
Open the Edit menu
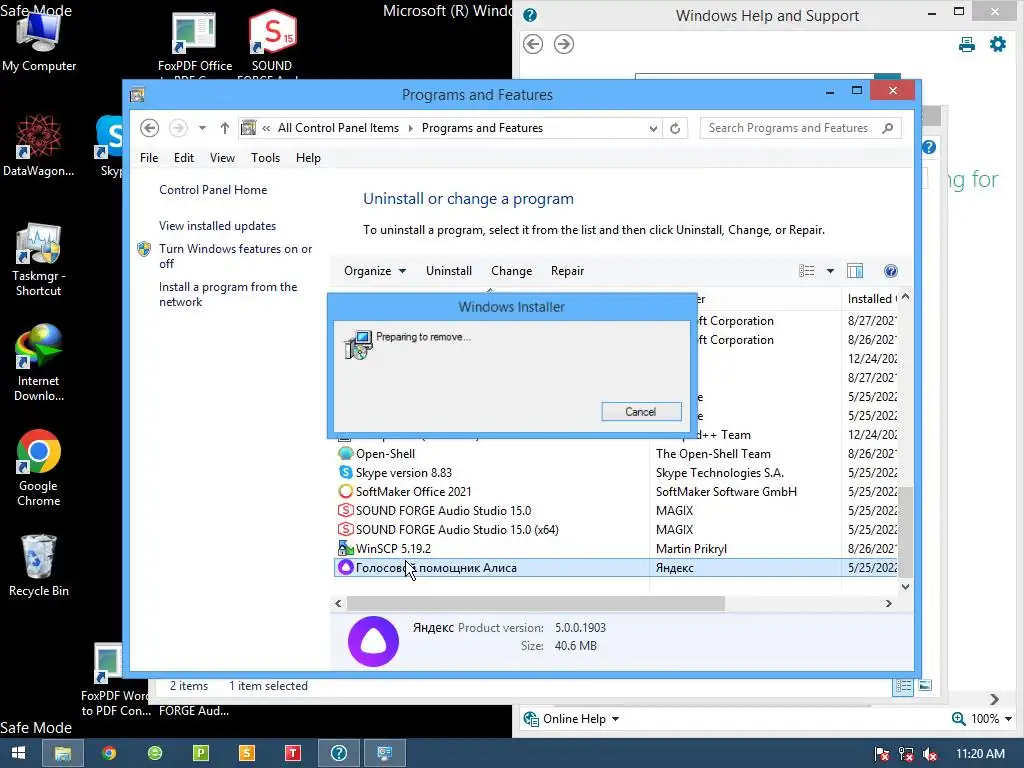click(184, 158)
